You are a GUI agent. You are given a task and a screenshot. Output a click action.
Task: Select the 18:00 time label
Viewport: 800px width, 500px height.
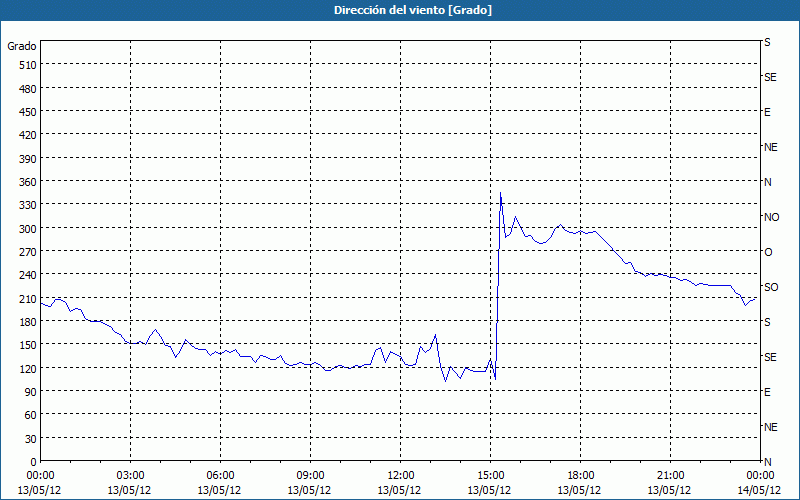[x=580, y=476]
